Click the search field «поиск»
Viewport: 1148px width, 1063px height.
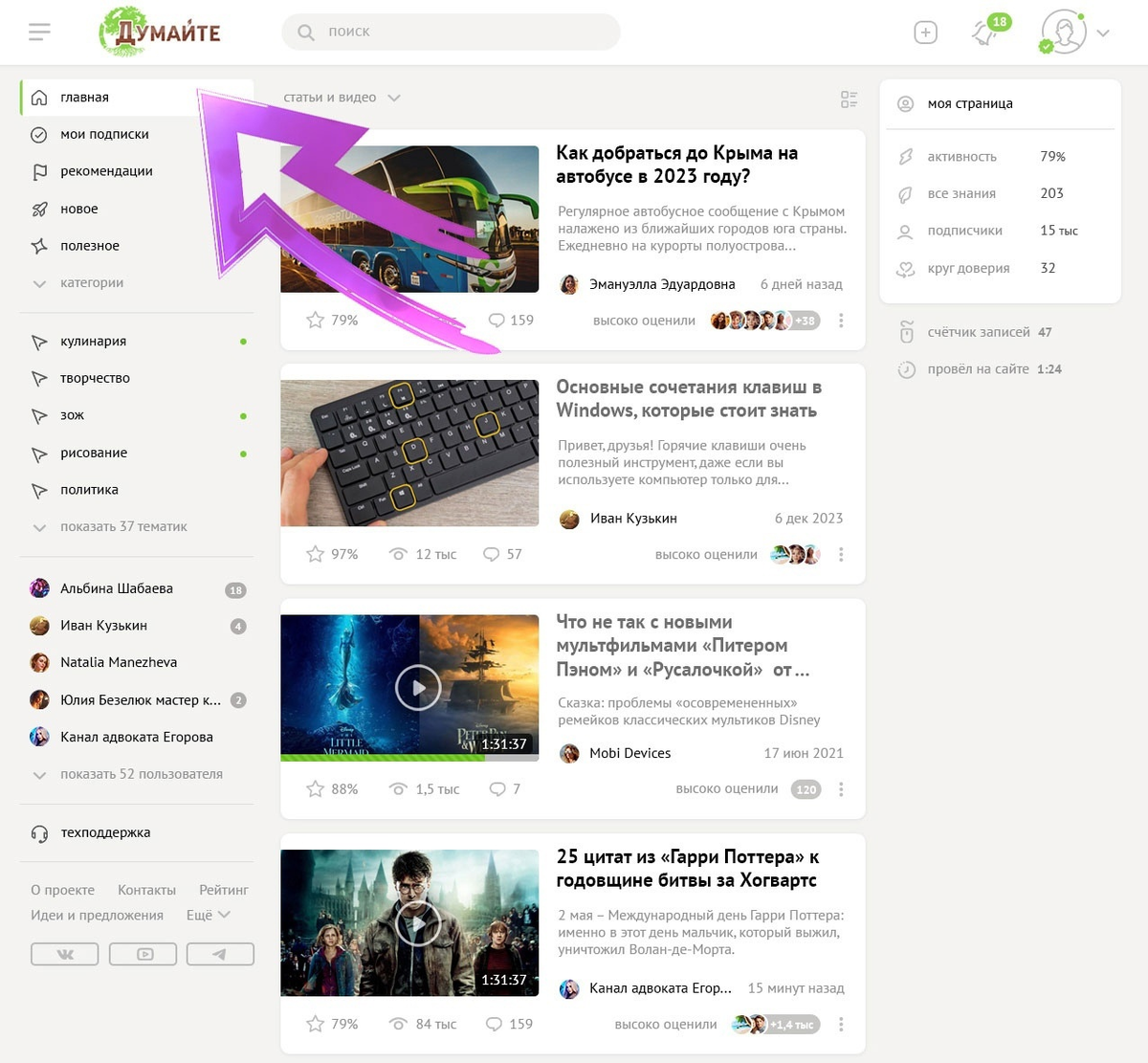[451, 32]
